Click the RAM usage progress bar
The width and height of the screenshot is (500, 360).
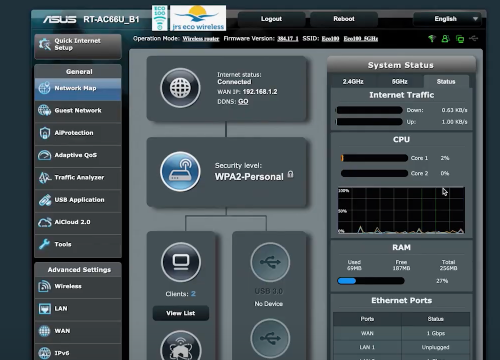coord(371,281)
